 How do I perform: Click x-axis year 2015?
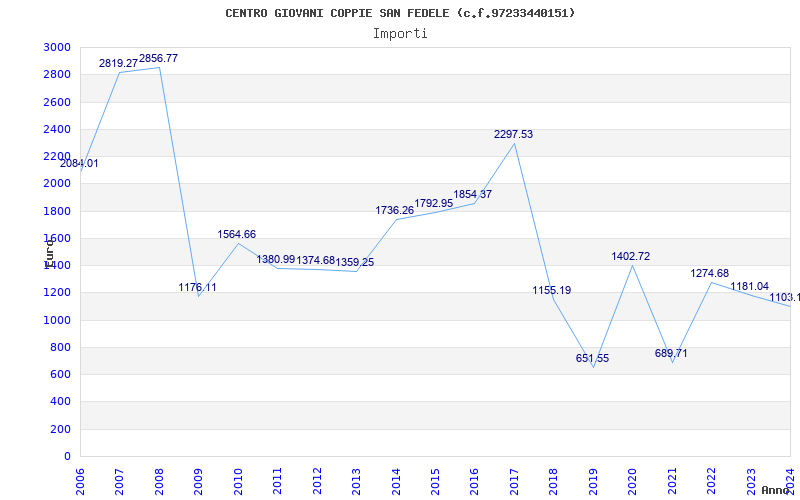(435, 482)
